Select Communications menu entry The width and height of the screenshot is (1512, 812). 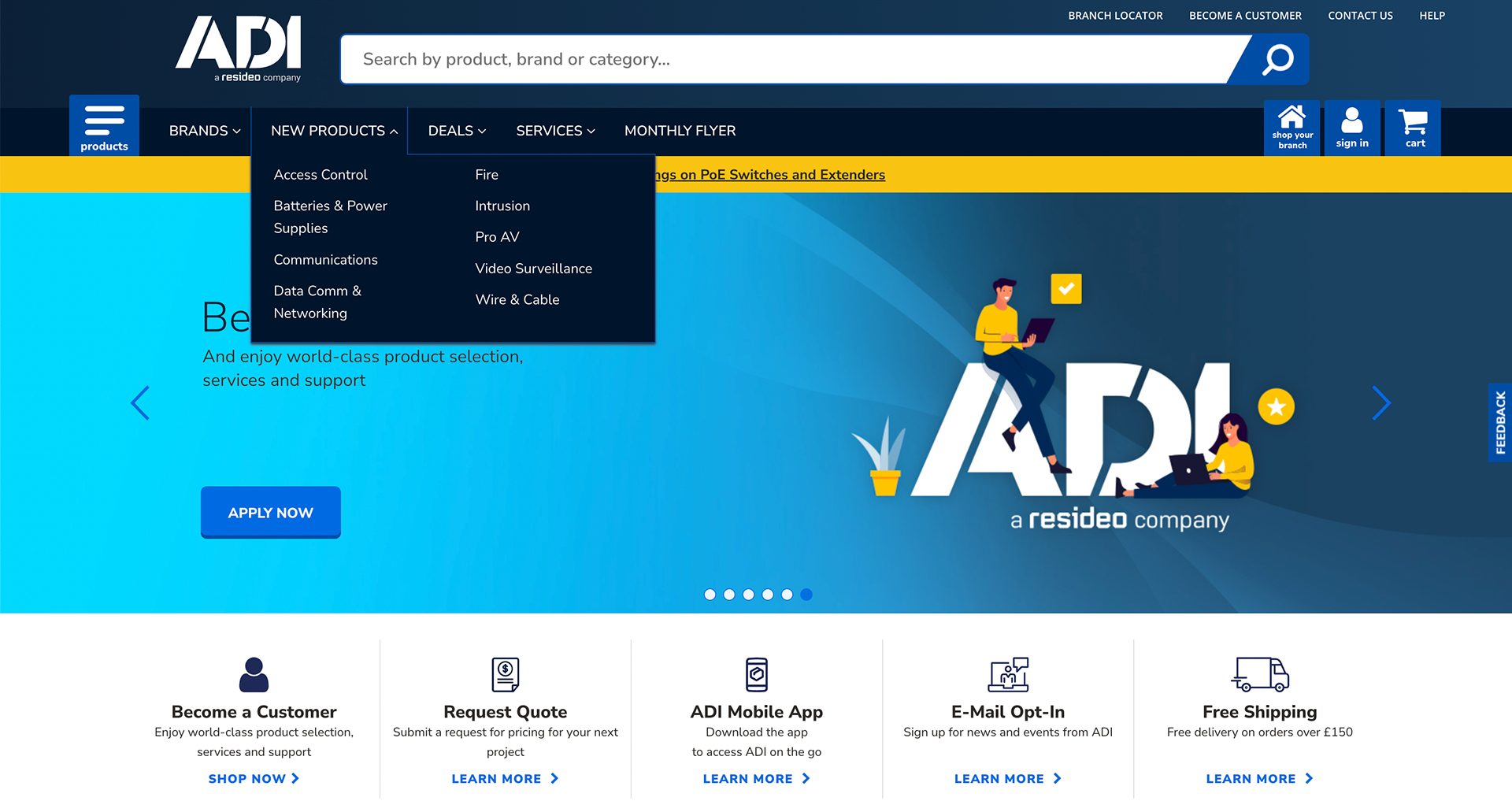pyautogui.click(x=325, y=260)
